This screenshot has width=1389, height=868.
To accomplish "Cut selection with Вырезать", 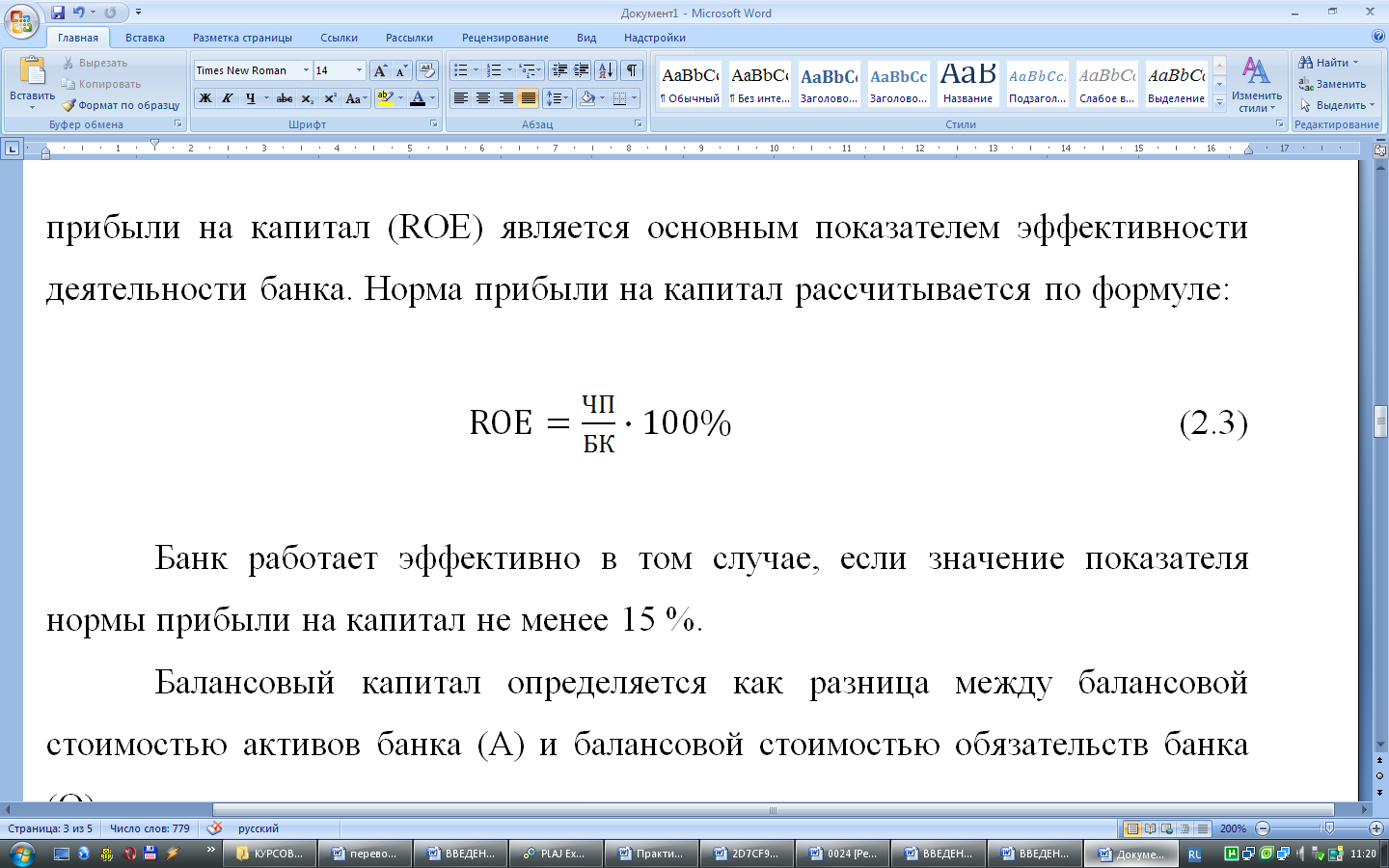I will point(95,63).
